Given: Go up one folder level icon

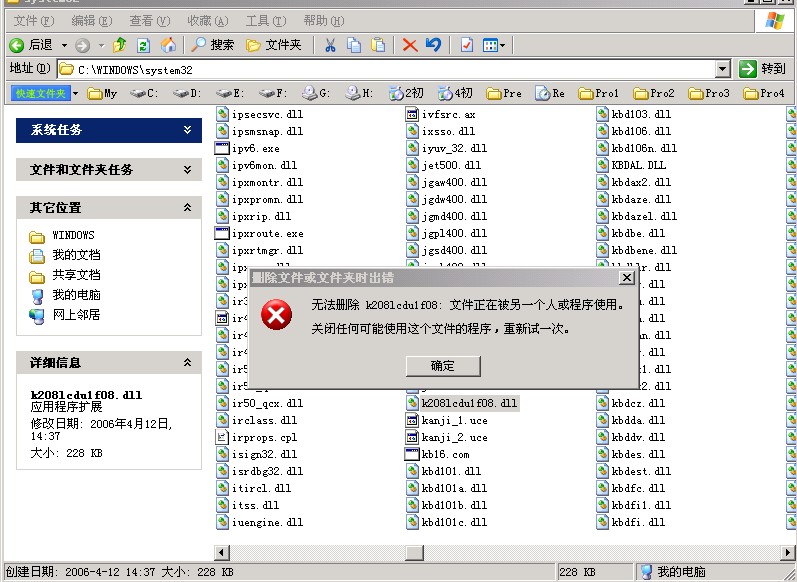Looking at the screenshot, I should (120, 45).
